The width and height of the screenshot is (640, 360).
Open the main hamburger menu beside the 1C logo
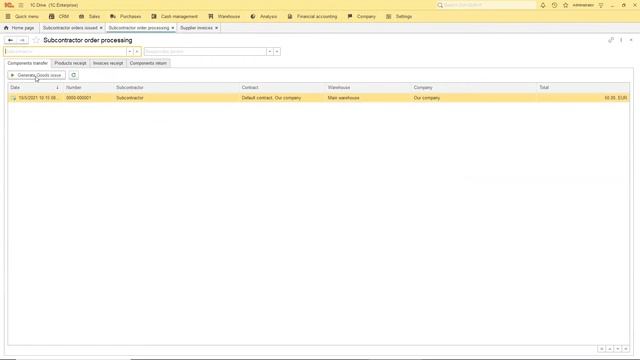(x=21, y=5)
